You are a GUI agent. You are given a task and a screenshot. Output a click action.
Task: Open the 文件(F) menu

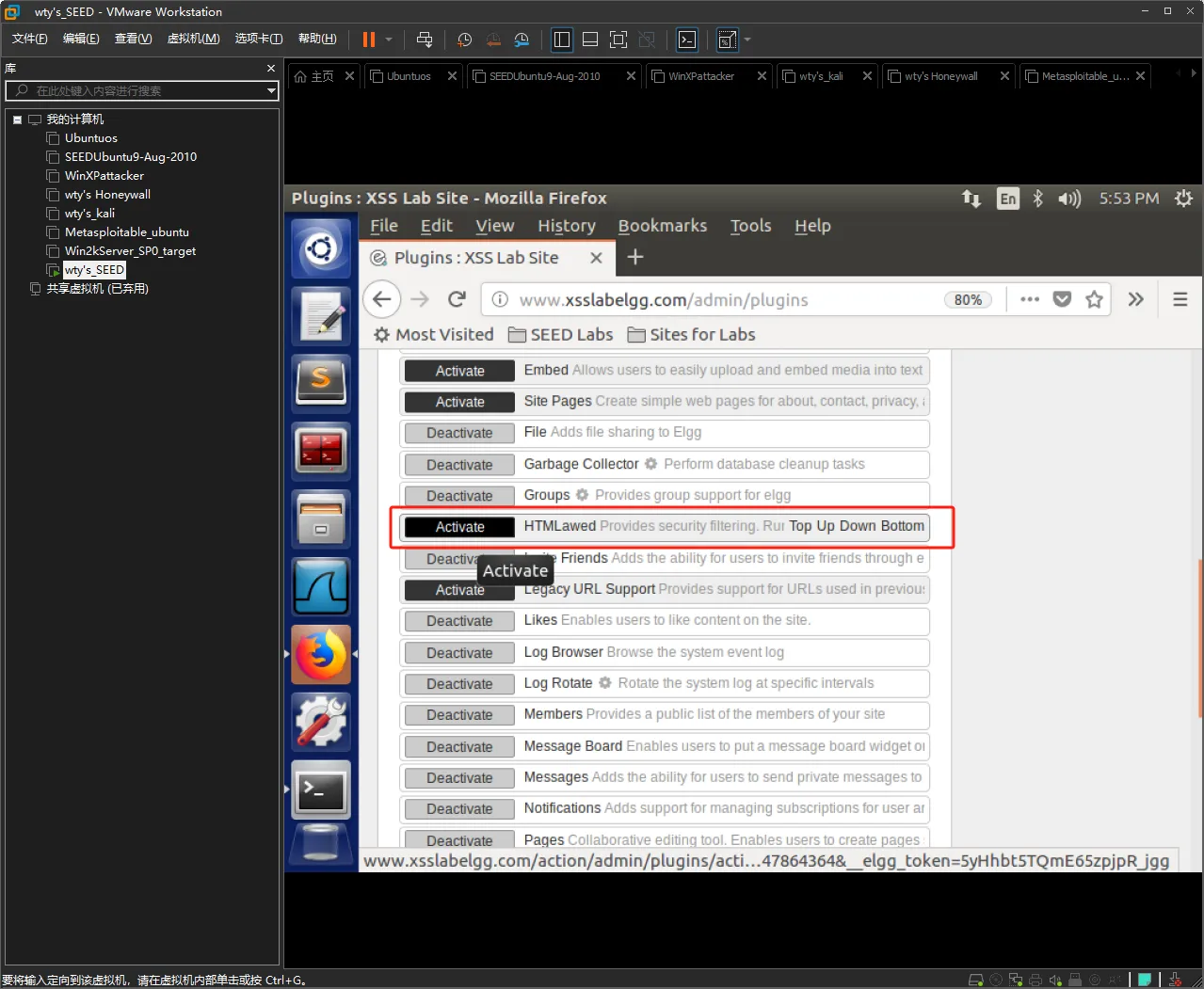click(29, 39)
